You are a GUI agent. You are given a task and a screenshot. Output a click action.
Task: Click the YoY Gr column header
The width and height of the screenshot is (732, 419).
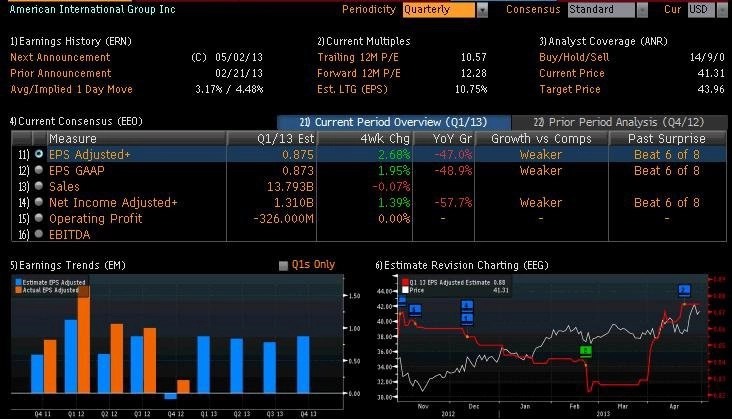(444, 139)
